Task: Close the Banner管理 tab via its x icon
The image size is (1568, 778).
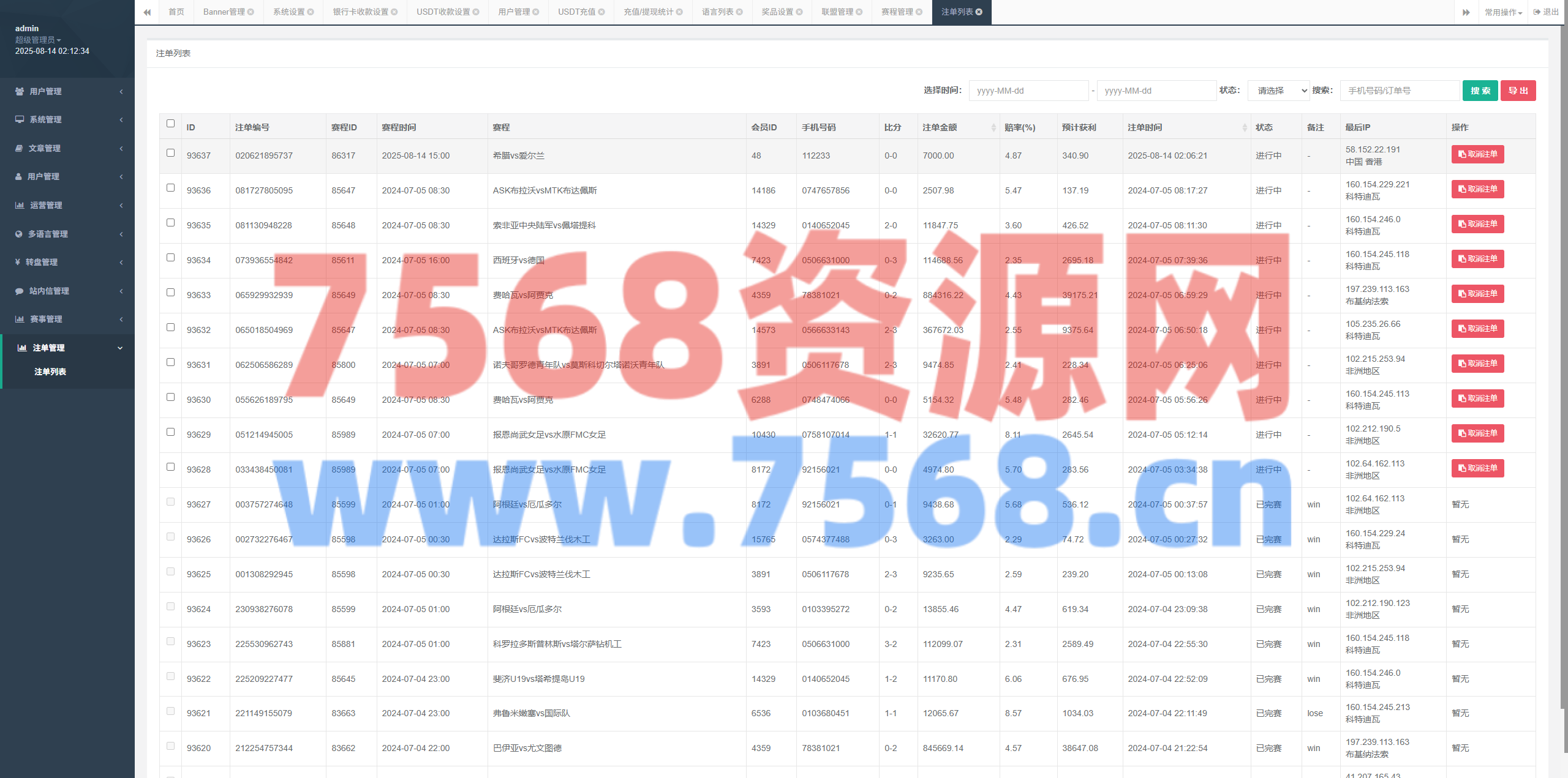Action: (x=251, y=12)
